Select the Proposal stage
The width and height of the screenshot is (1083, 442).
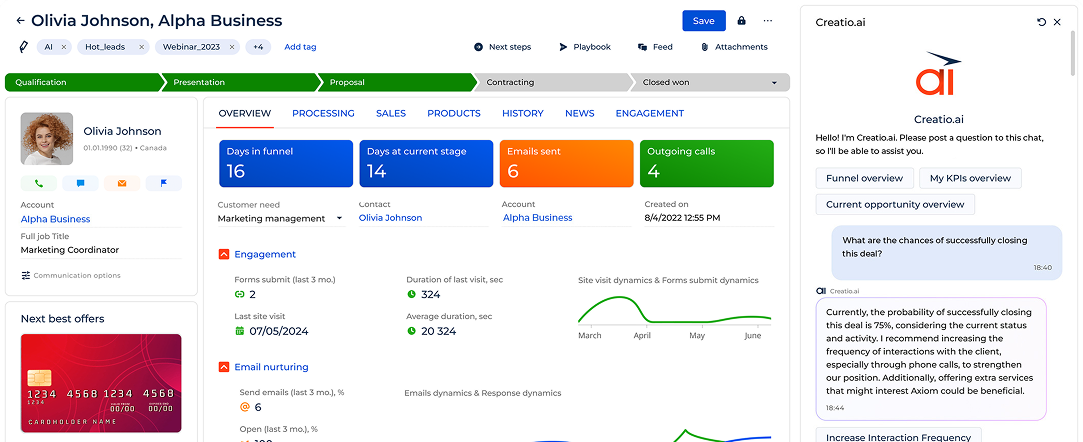(396, 82)
